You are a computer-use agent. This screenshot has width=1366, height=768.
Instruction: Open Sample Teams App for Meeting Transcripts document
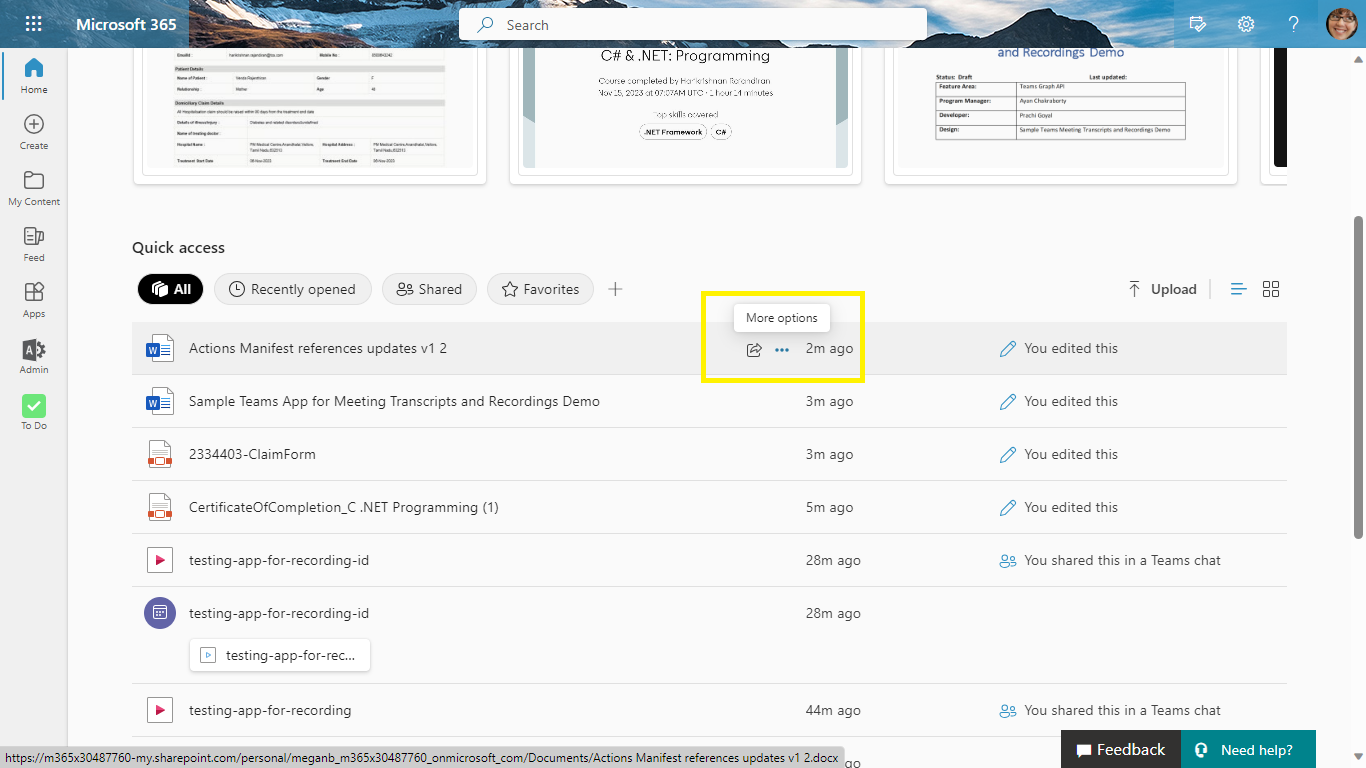click(394, 401)
